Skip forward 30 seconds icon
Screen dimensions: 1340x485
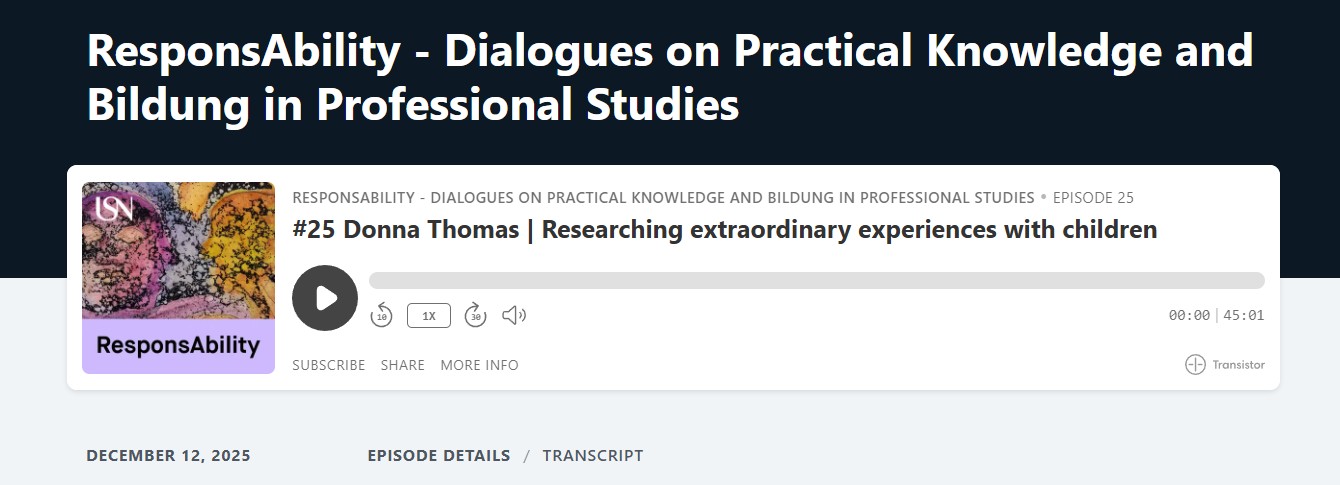coord(477,315)
